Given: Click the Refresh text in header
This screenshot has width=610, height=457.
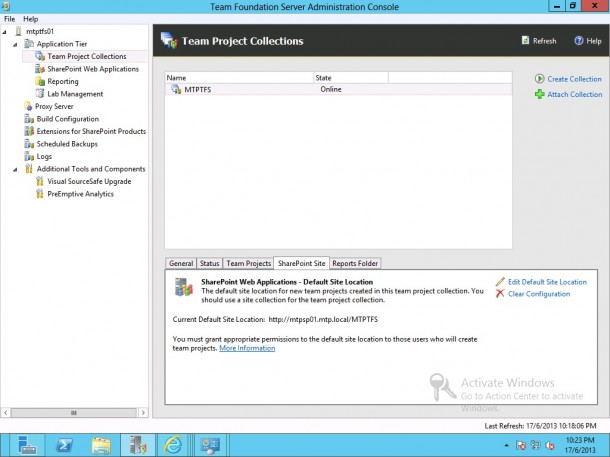Looking at the screenshot, I should coord(544,41).
